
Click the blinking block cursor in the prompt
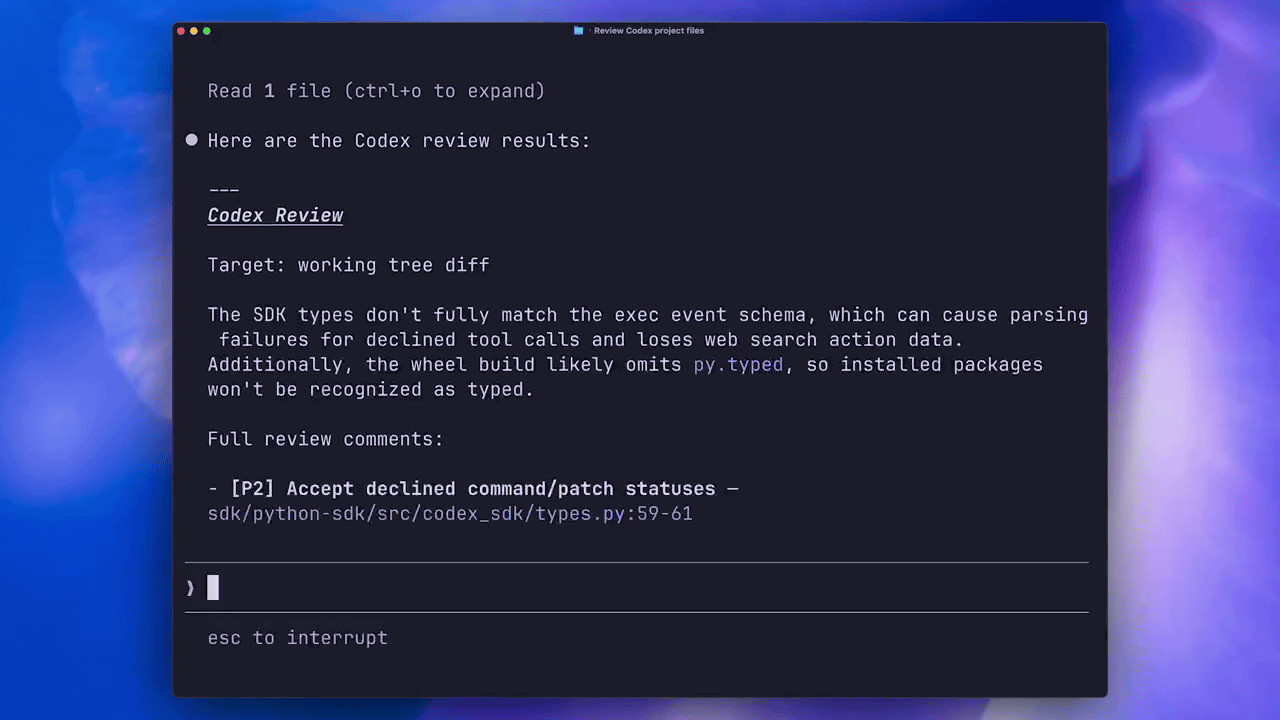(x=213, y=588)
